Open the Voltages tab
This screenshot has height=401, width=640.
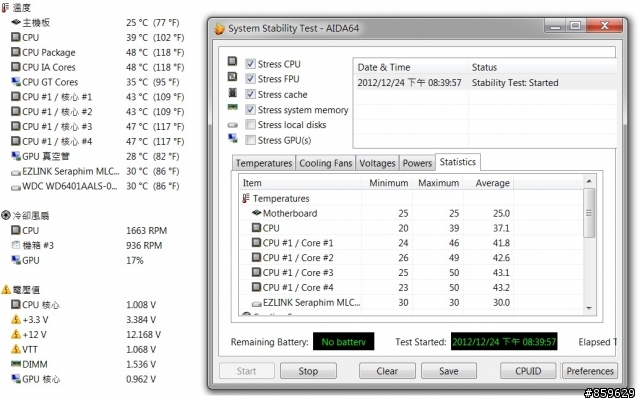pos(377,163)
